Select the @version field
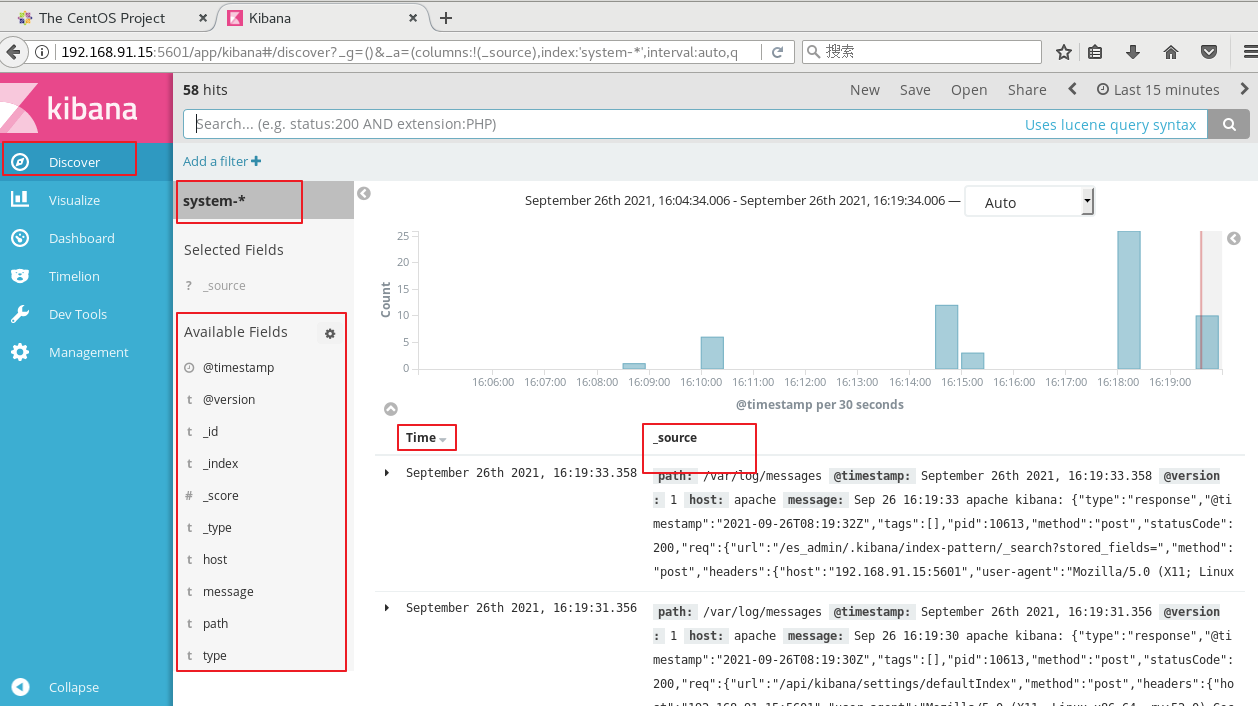Viewport: 1258px width, 706px height. coord(229,400)
